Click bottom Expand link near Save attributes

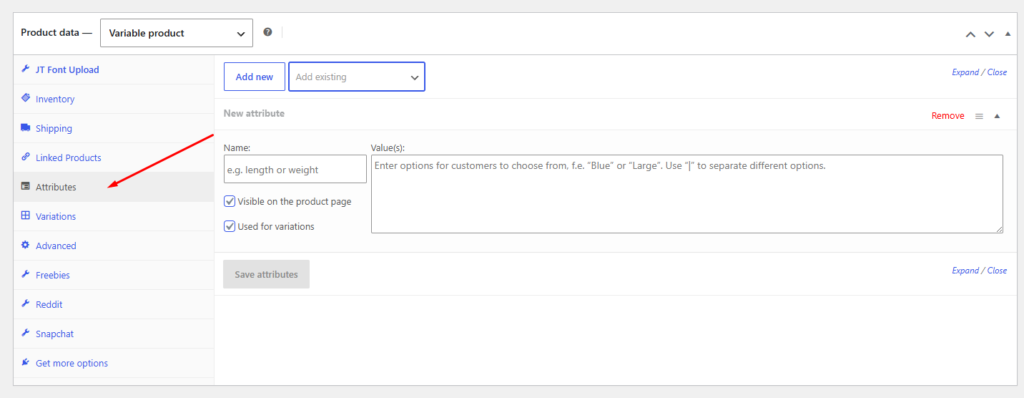(965, 271)
